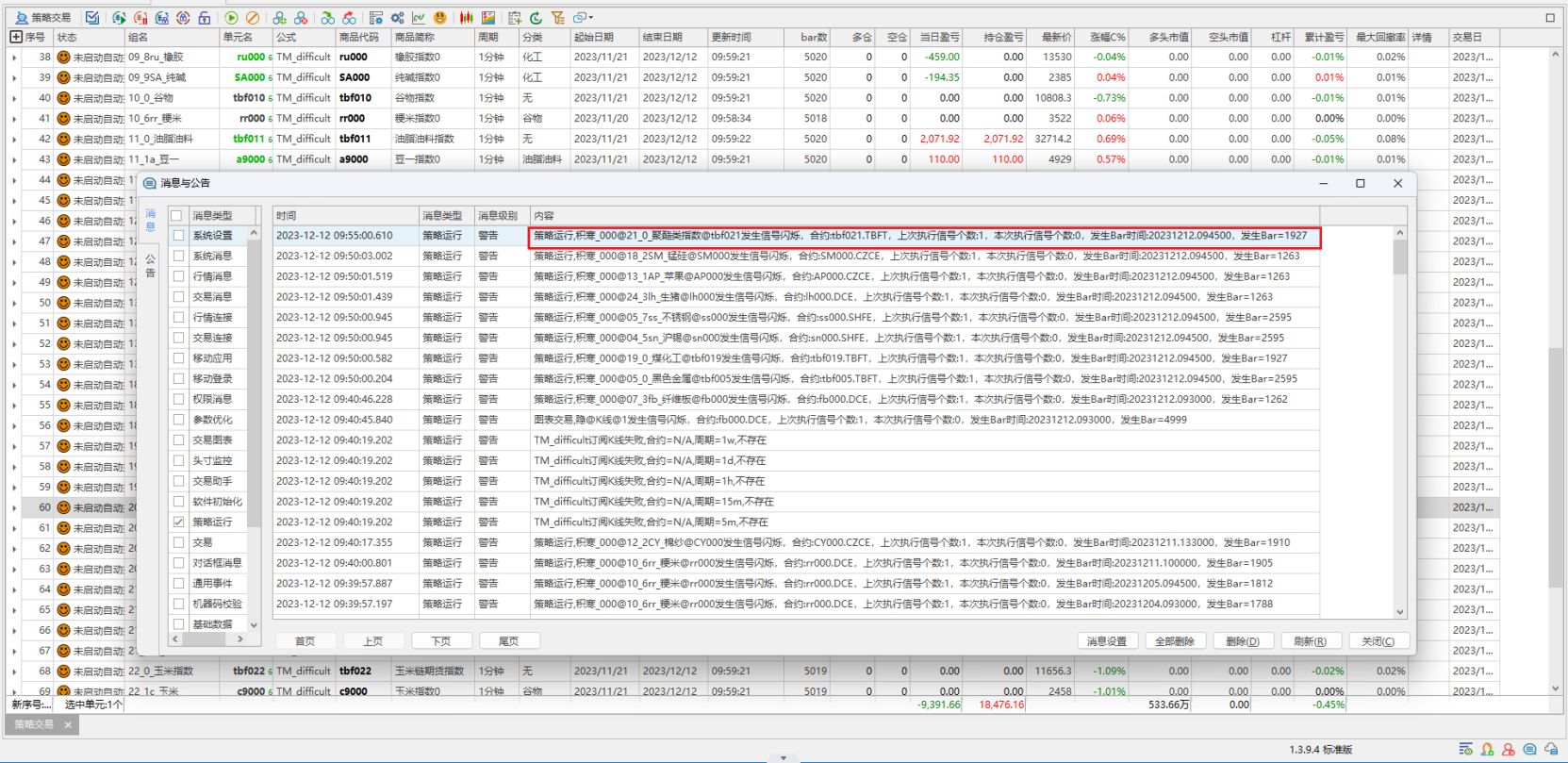
Task: Click the restore window icon at top right
Action: [x=1550, y=17]
